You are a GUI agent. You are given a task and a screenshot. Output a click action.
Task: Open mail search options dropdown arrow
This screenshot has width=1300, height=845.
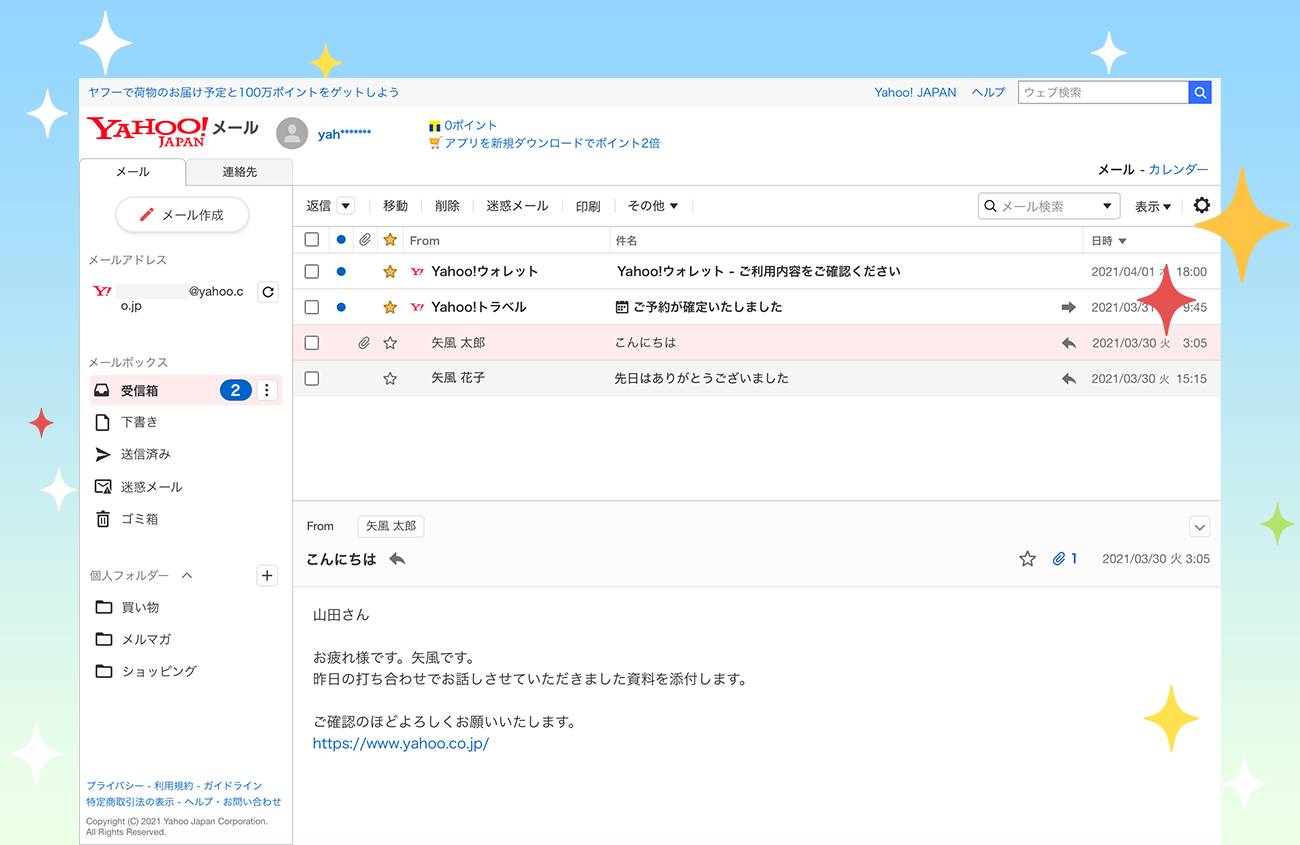pyautogui.click(x=1107, y=207)
